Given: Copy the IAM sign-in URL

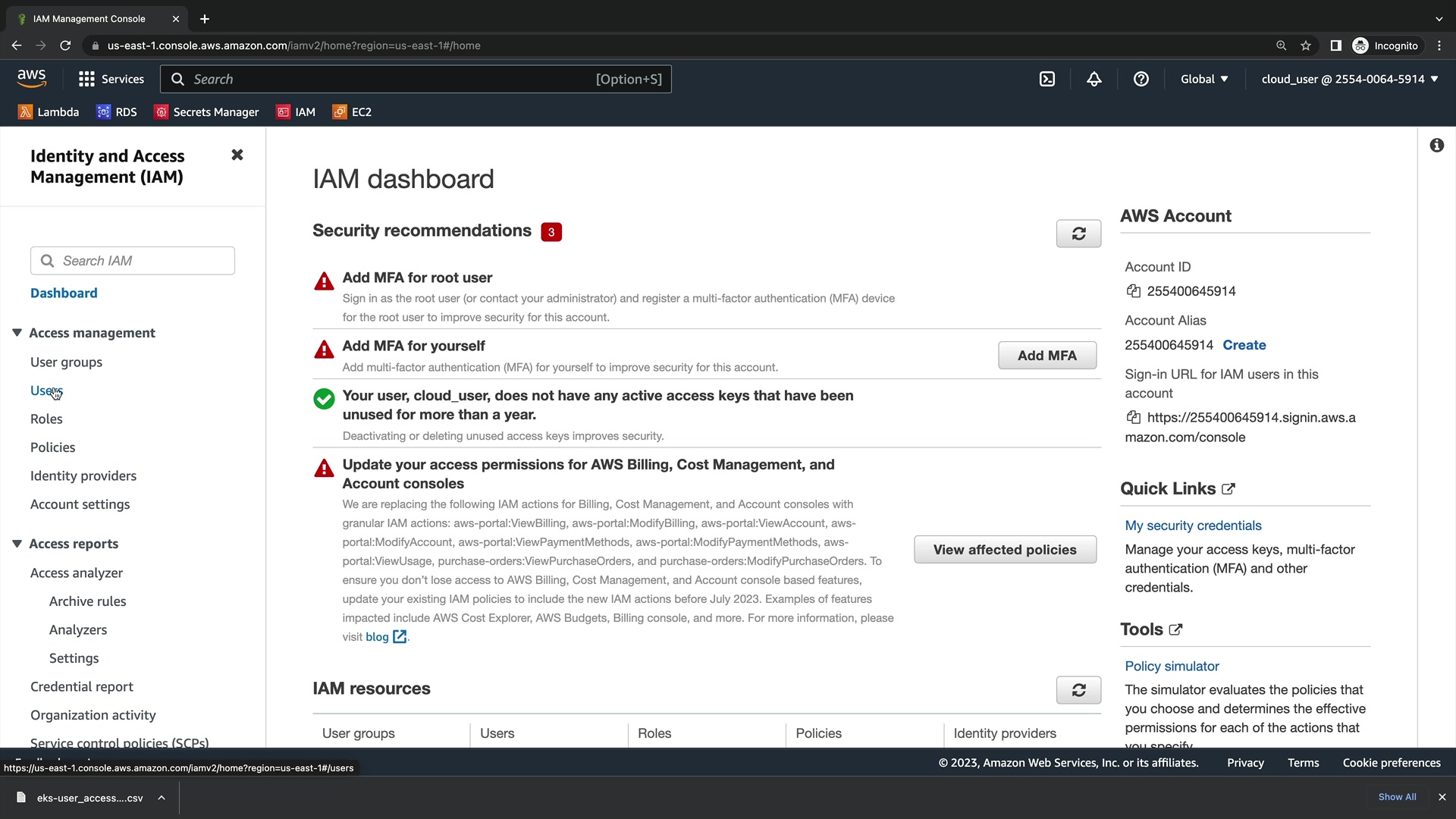Looking at the screenshot, I should (x=1134, y=418).
